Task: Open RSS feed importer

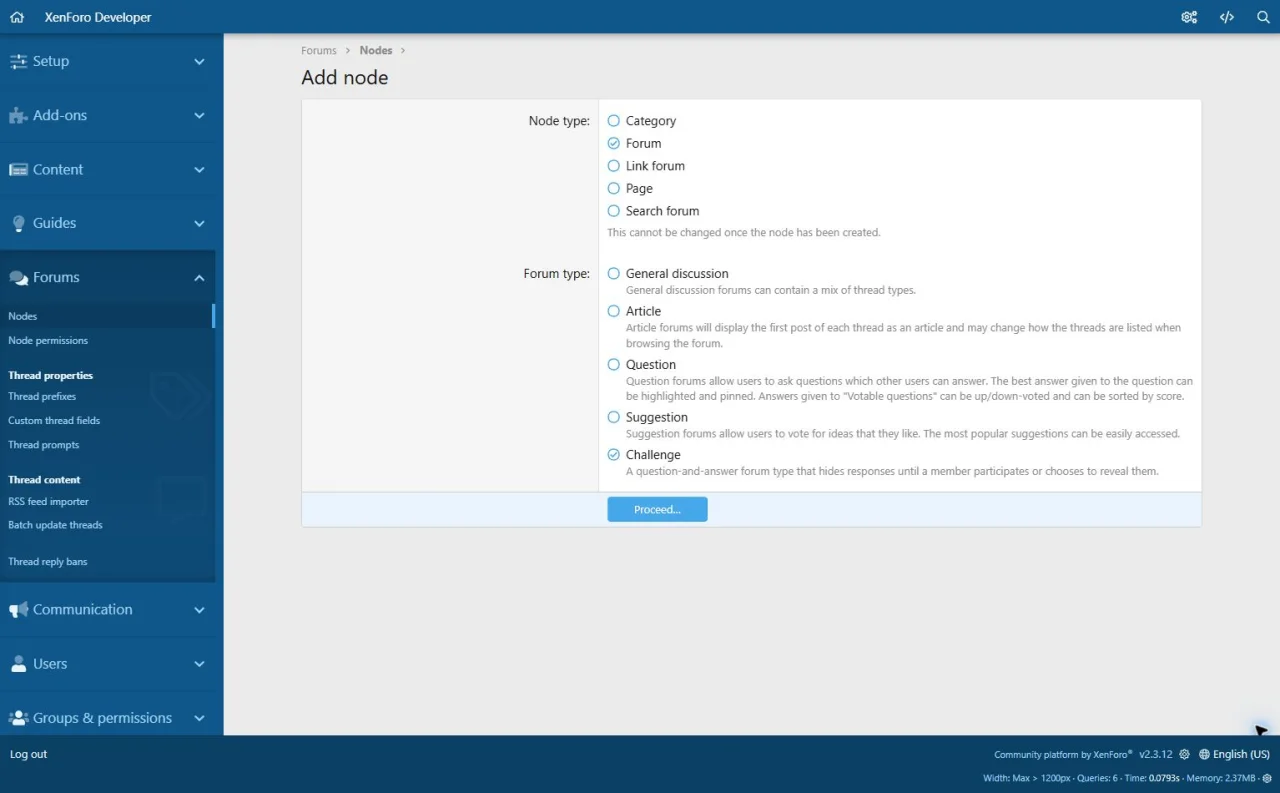Action: pos(48,502)
